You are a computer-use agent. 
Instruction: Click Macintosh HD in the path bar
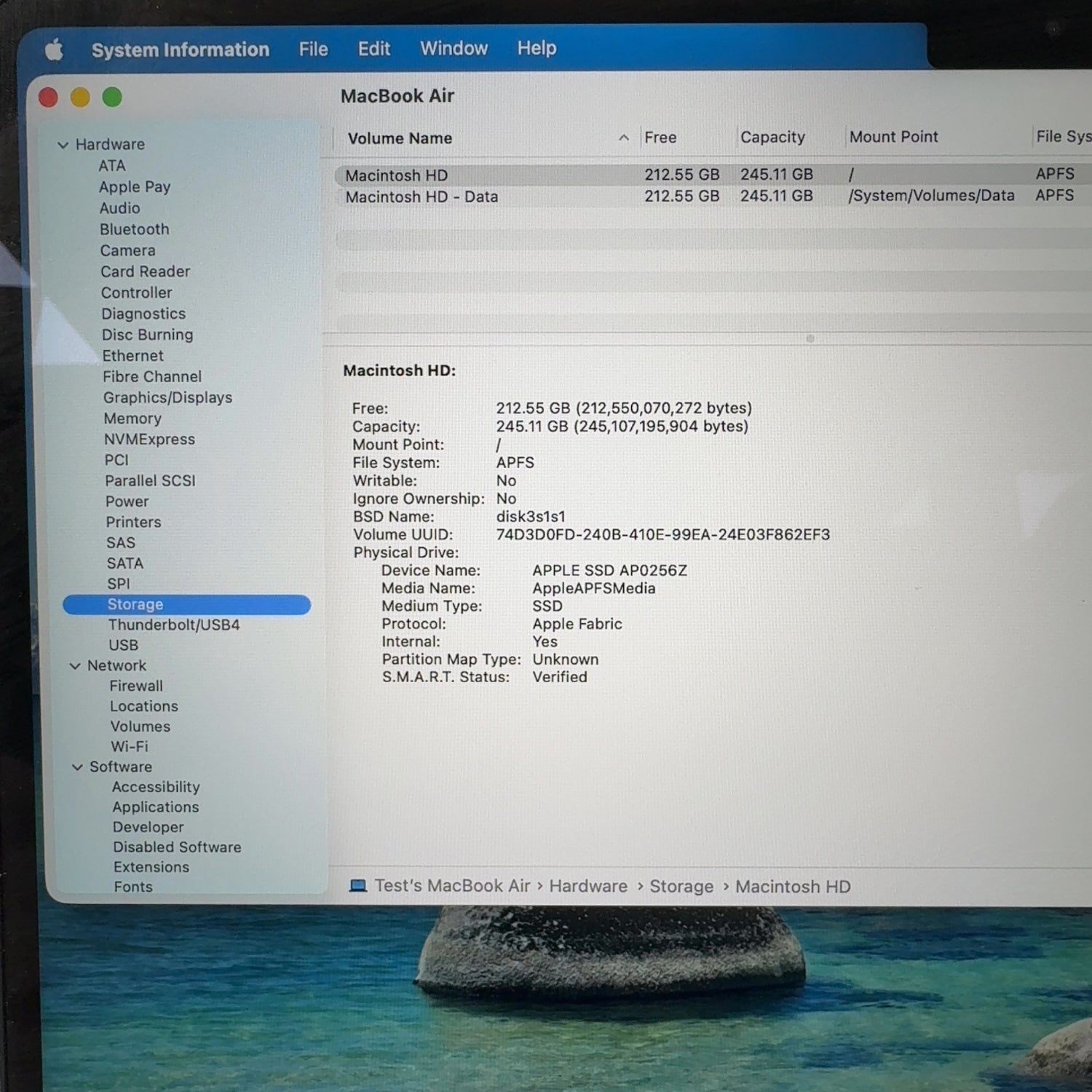tap(793, 887)
